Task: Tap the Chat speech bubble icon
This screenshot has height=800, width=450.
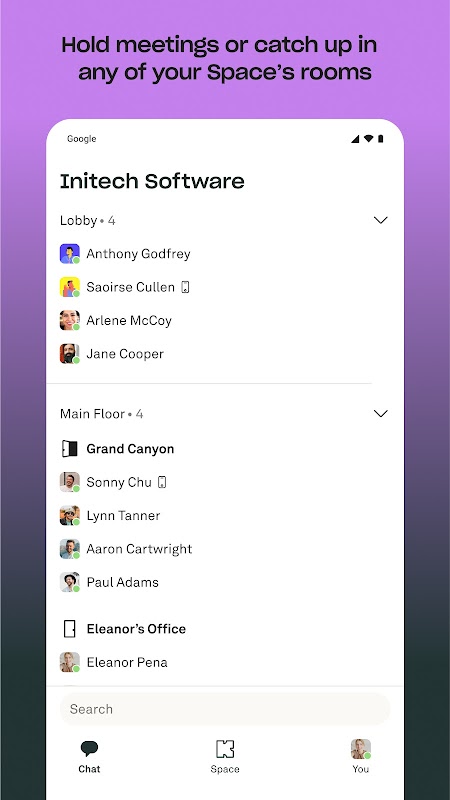Action: (89, 748)
